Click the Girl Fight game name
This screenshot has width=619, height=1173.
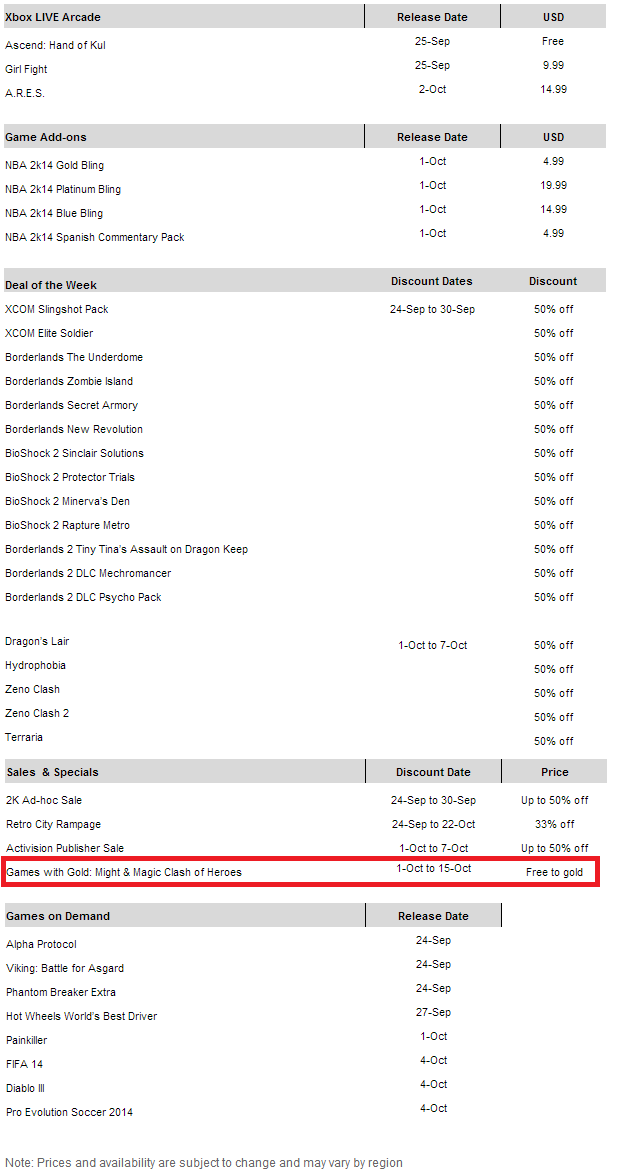(x=26, y=69)
